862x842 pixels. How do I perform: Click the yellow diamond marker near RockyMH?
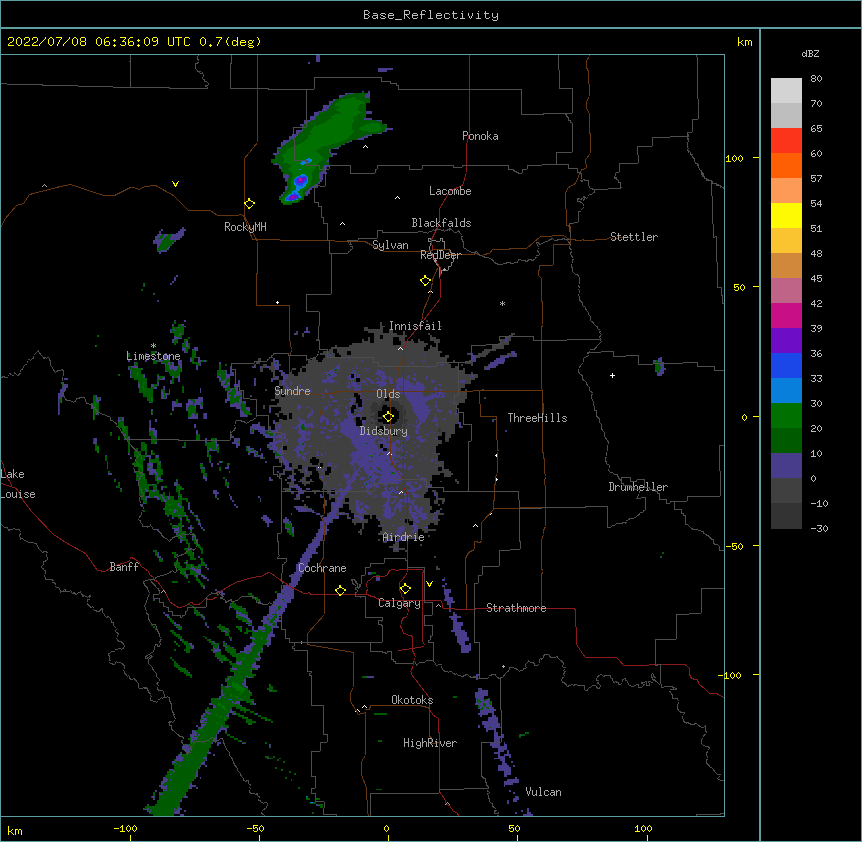point(250,204)
